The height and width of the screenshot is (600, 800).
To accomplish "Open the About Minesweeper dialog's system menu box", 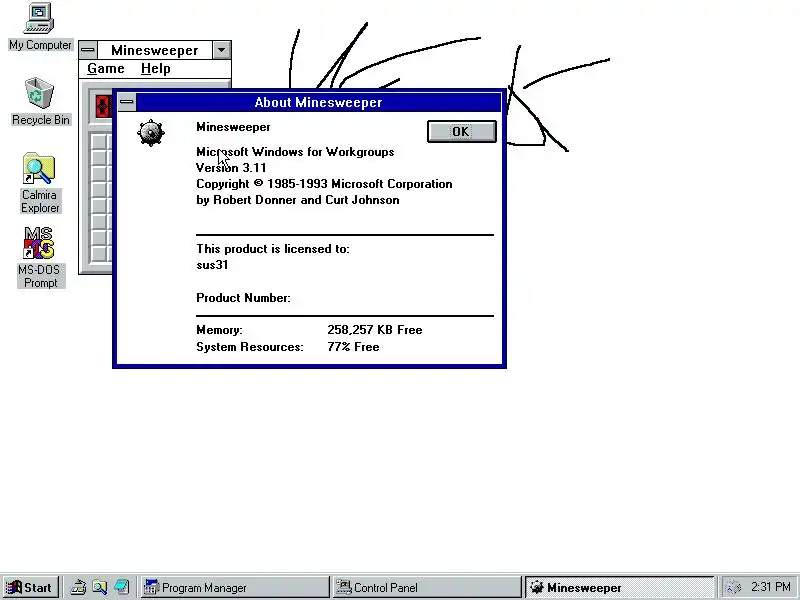I will tap(127, 102).
